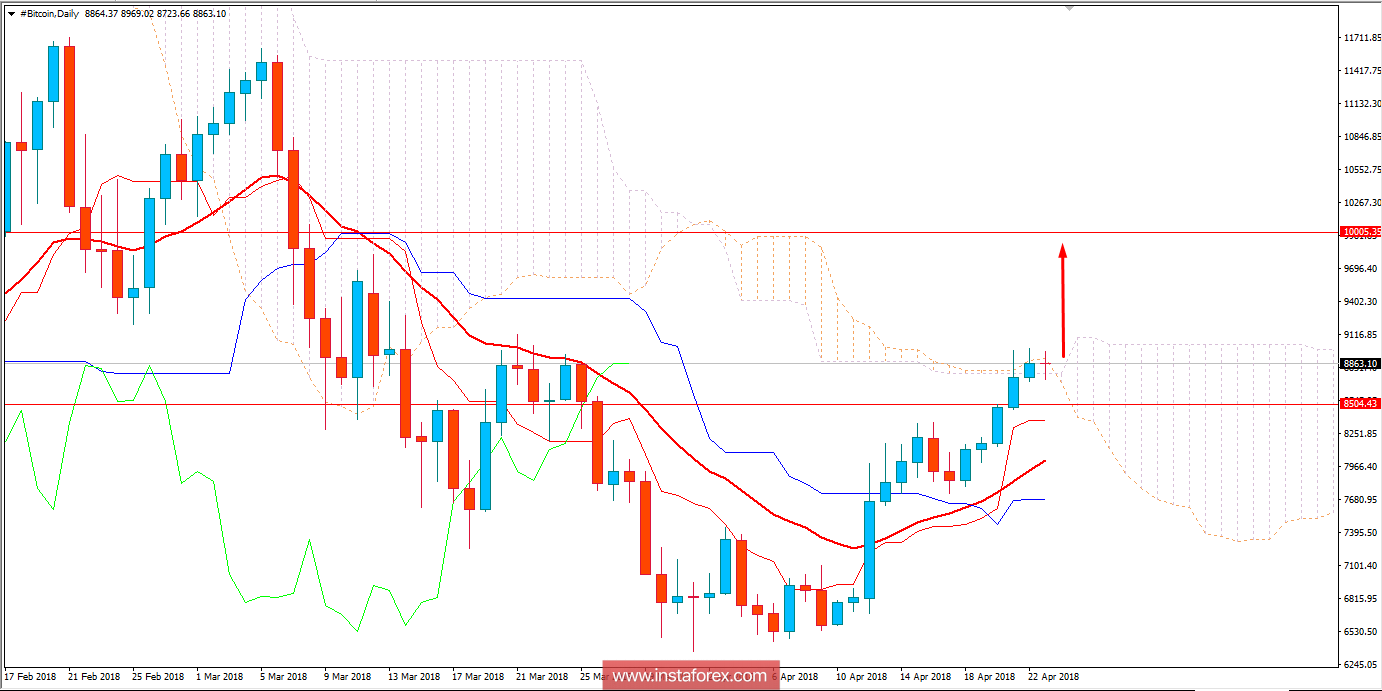This screenshot has height=691, width=1382.
Task: Click date axis label 13 Mar 2018
Action: point(414,677)
